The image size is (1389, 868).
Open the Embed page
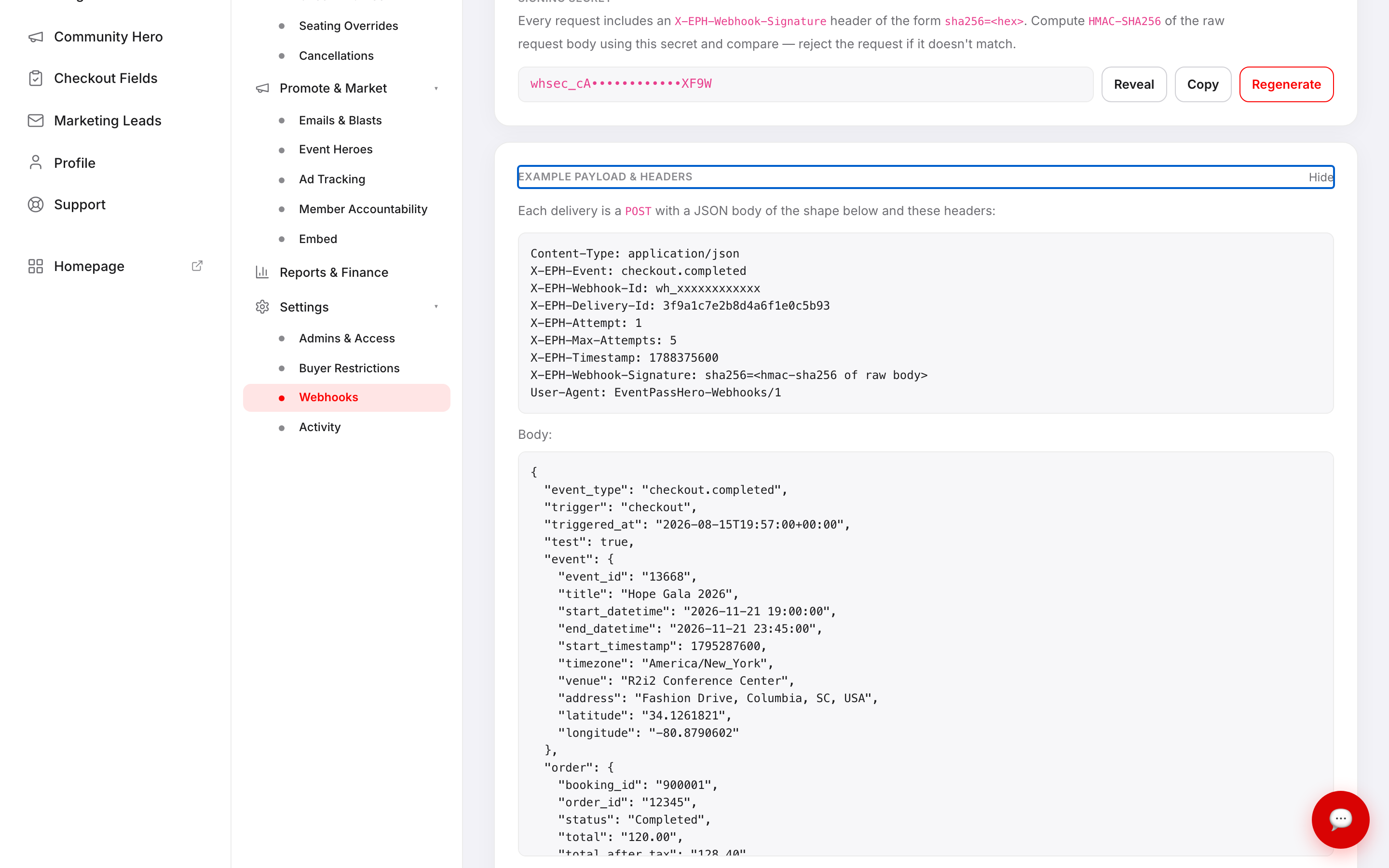pos(318,239)
